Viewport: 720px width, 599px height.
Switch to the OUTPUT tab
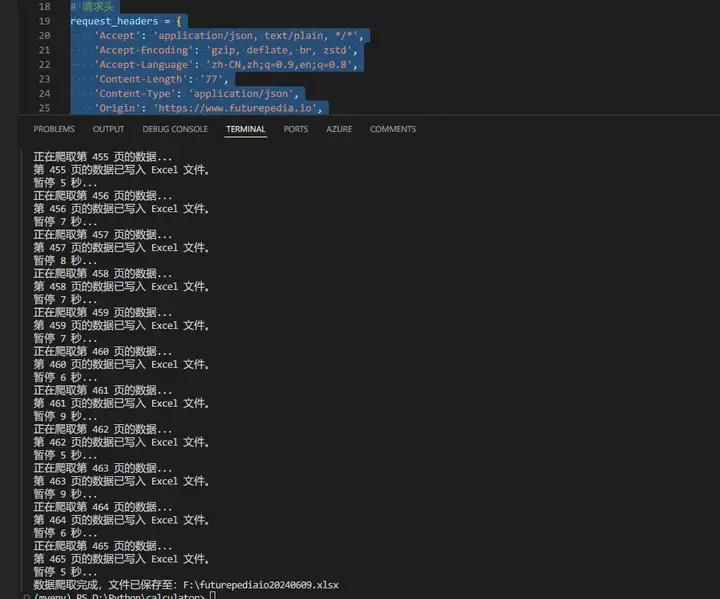[108, 129]
